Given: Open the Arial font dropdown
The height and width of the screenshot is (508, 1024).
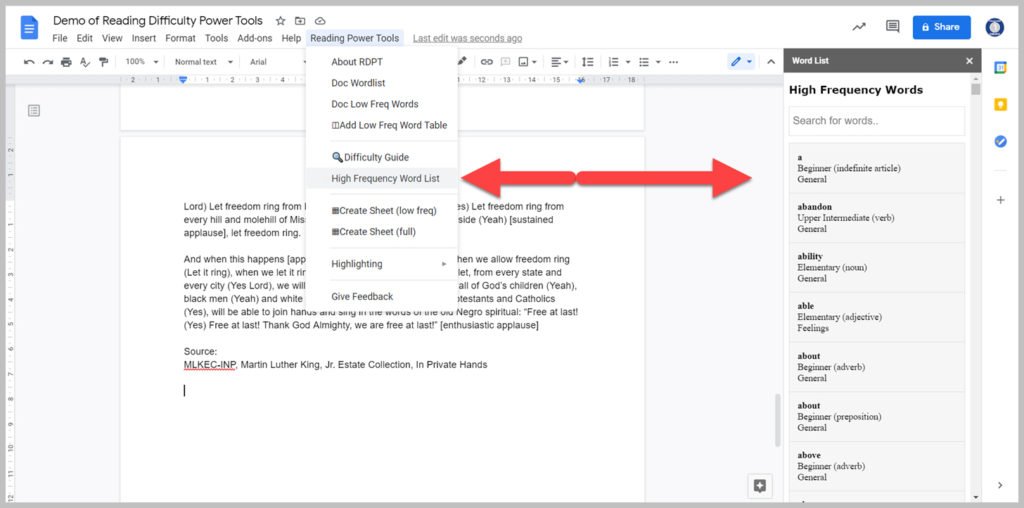Looking at the screenshot, I should point(278,62).
